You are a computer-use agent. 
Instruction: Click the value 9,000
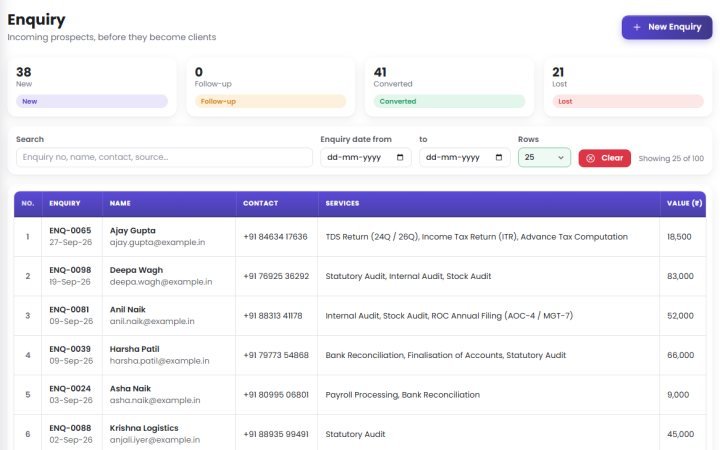[x=678, y=395]
